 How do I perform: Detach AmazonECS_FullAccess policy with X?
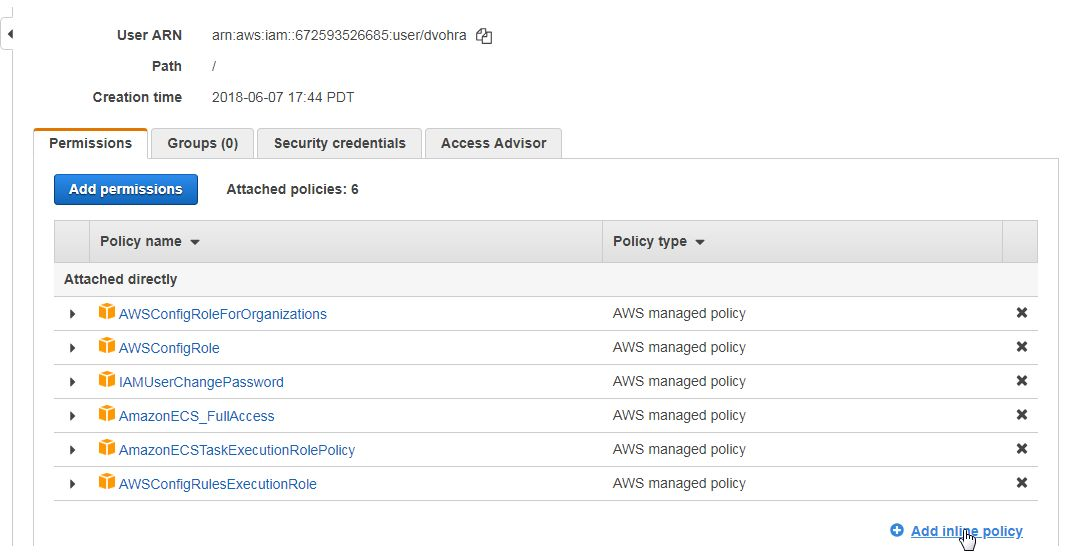[x=1021, y=415]
